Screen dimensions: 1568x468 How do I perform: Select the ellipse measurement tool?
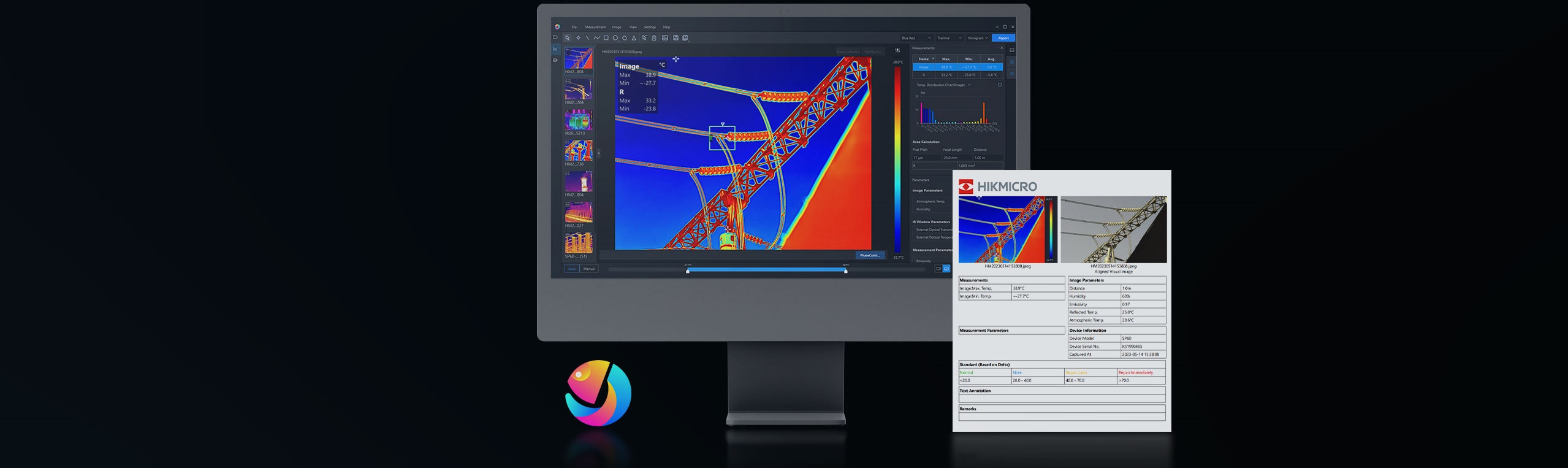coord(615,38)
